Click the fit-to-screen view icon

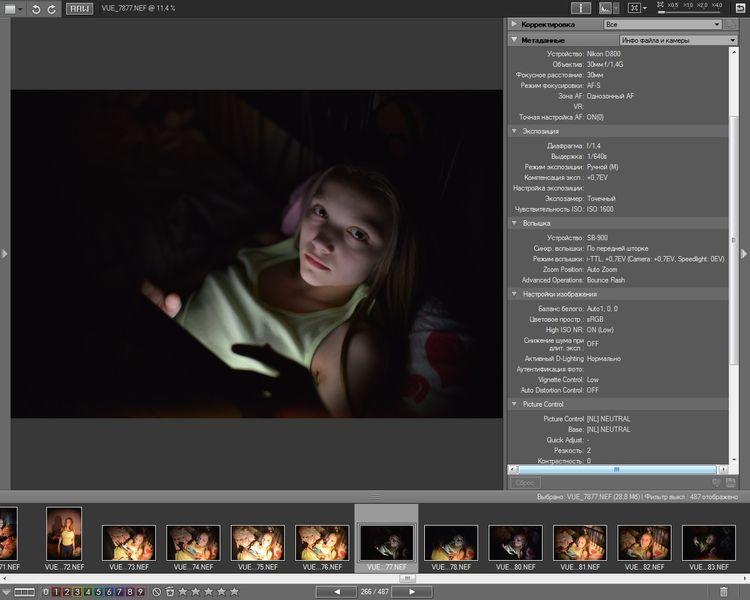pos(634,8)
